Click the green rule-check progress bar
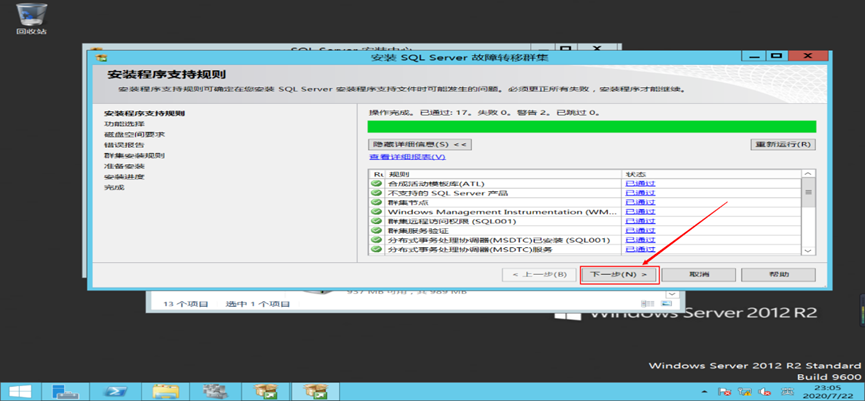The image size is (865, 401). click(592, 127)
